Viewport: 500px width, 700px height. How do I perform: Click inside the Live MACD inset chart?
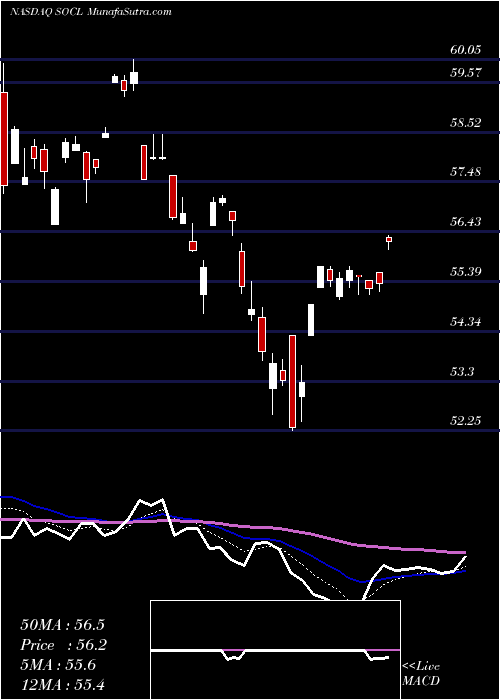point(275,650)
